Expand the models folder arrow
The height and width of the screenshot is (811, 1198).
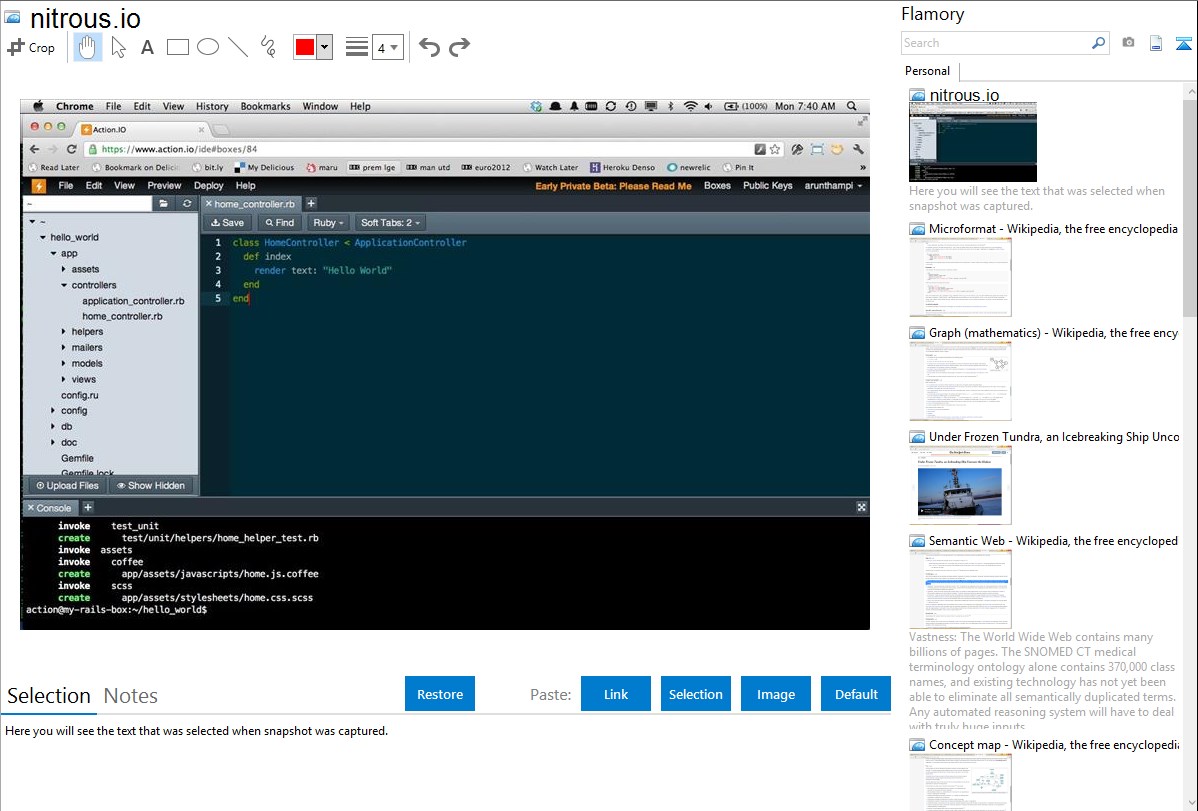63,364
